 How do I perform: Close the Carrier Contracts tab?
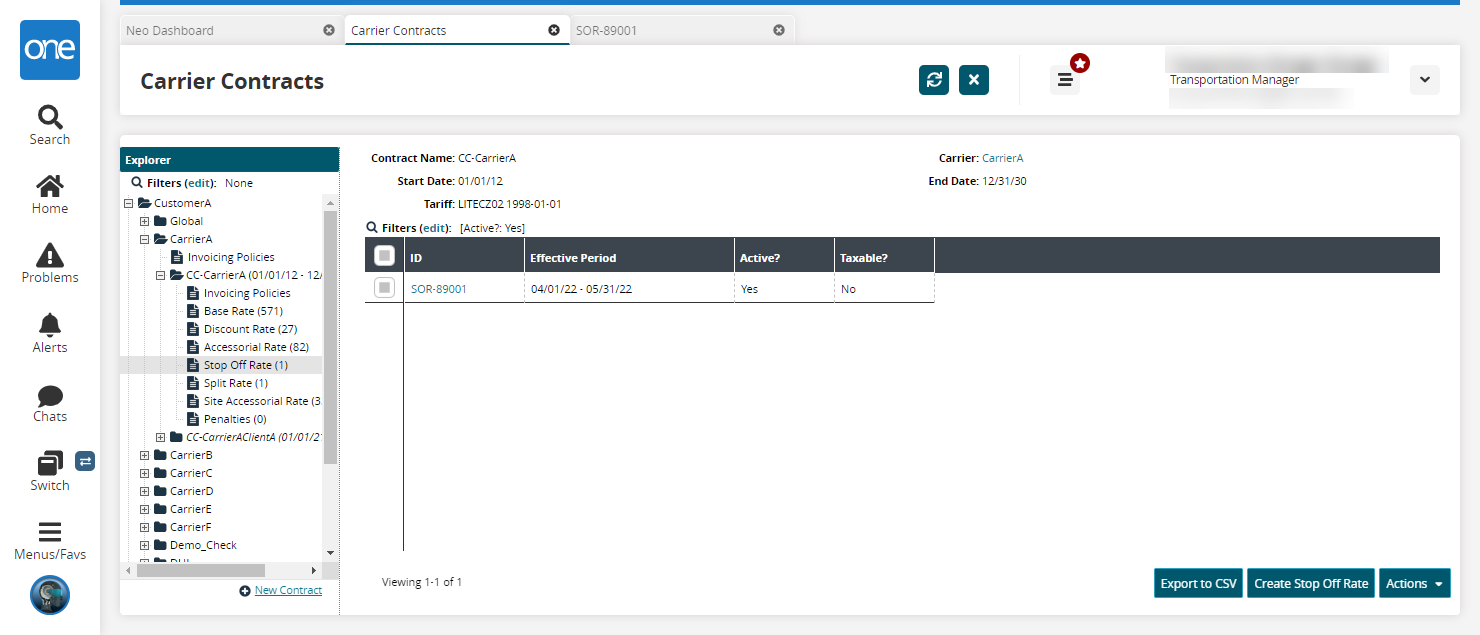pyautogui.click(x=554, y=30)
